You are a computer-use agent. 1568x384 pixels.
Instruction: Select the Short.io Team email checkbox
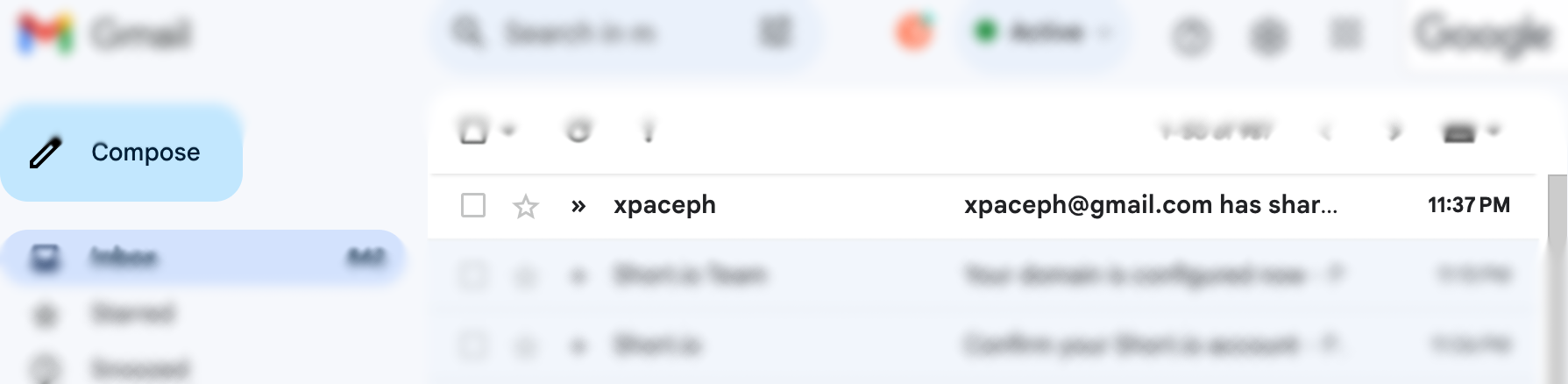pyautogui.click(x=473, y=275)
